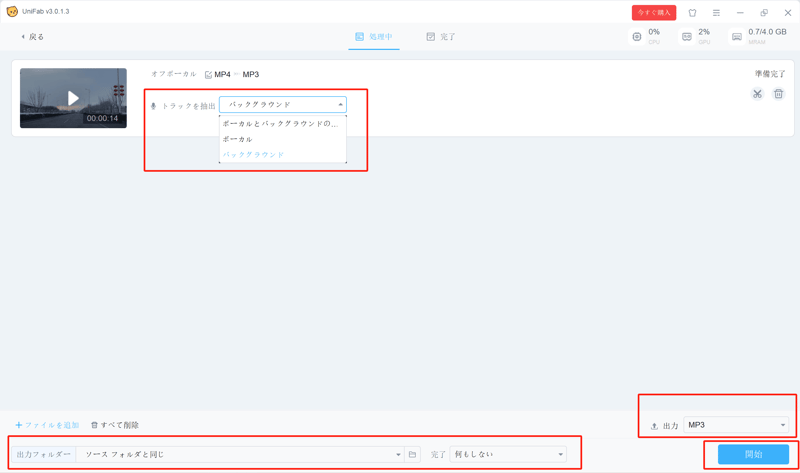Play the video thumbnail preview
This screenshot has height=473, width=800.
73,98
